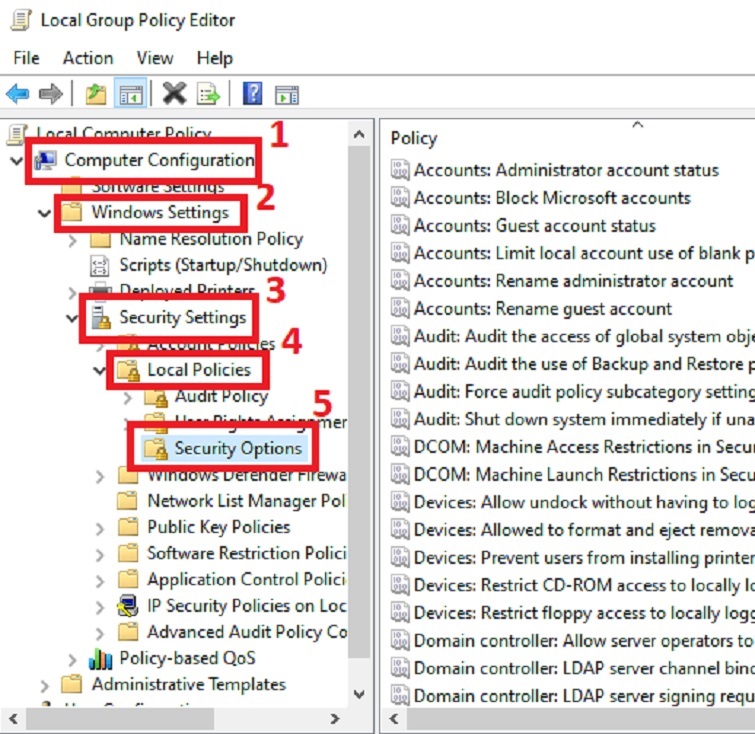Viewport: 755px width, 734px height.
Task: Select Security Options in the tree
Action: [237, 448]
